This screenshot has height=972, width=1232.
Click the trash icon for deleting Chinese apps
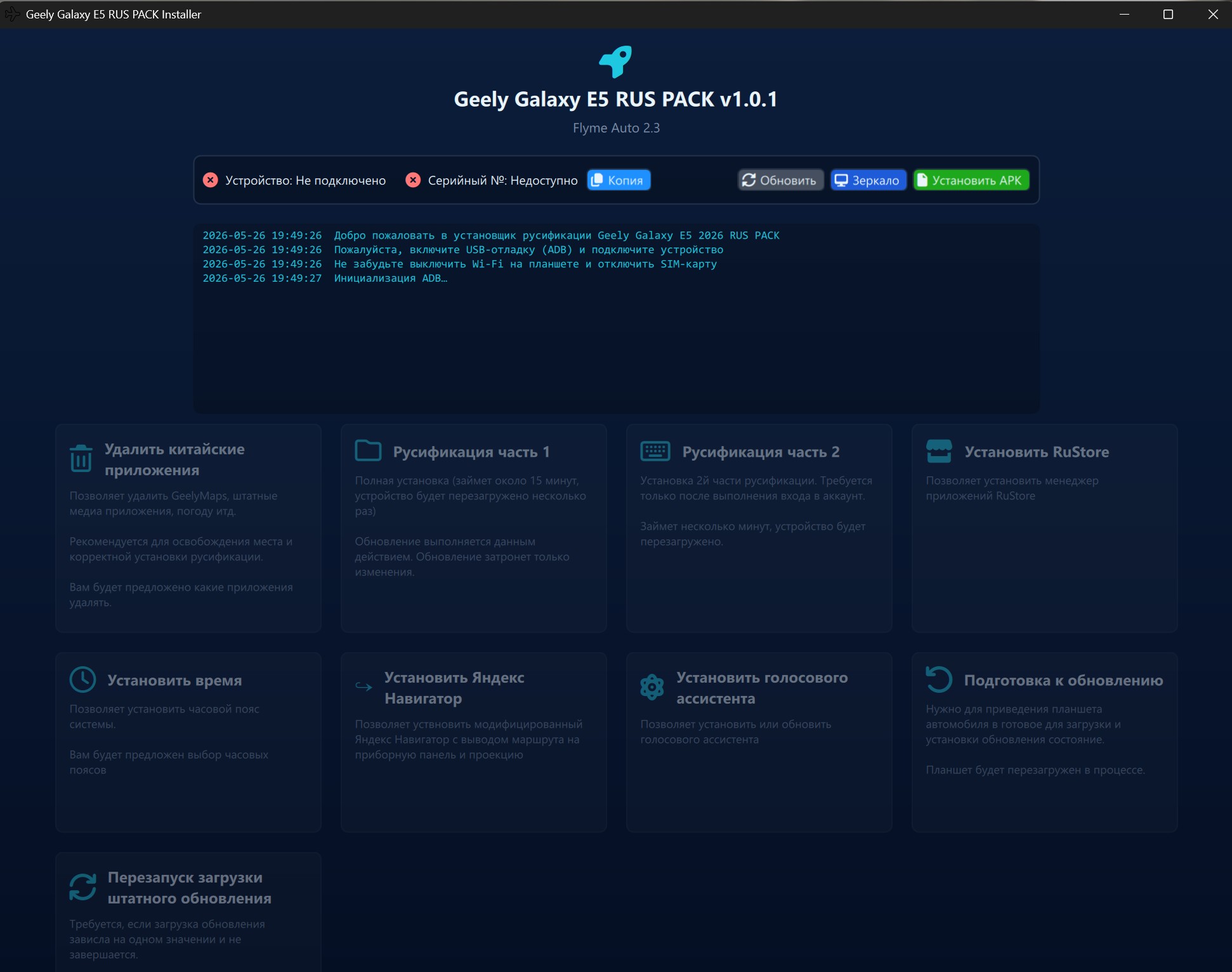point(81,459)
